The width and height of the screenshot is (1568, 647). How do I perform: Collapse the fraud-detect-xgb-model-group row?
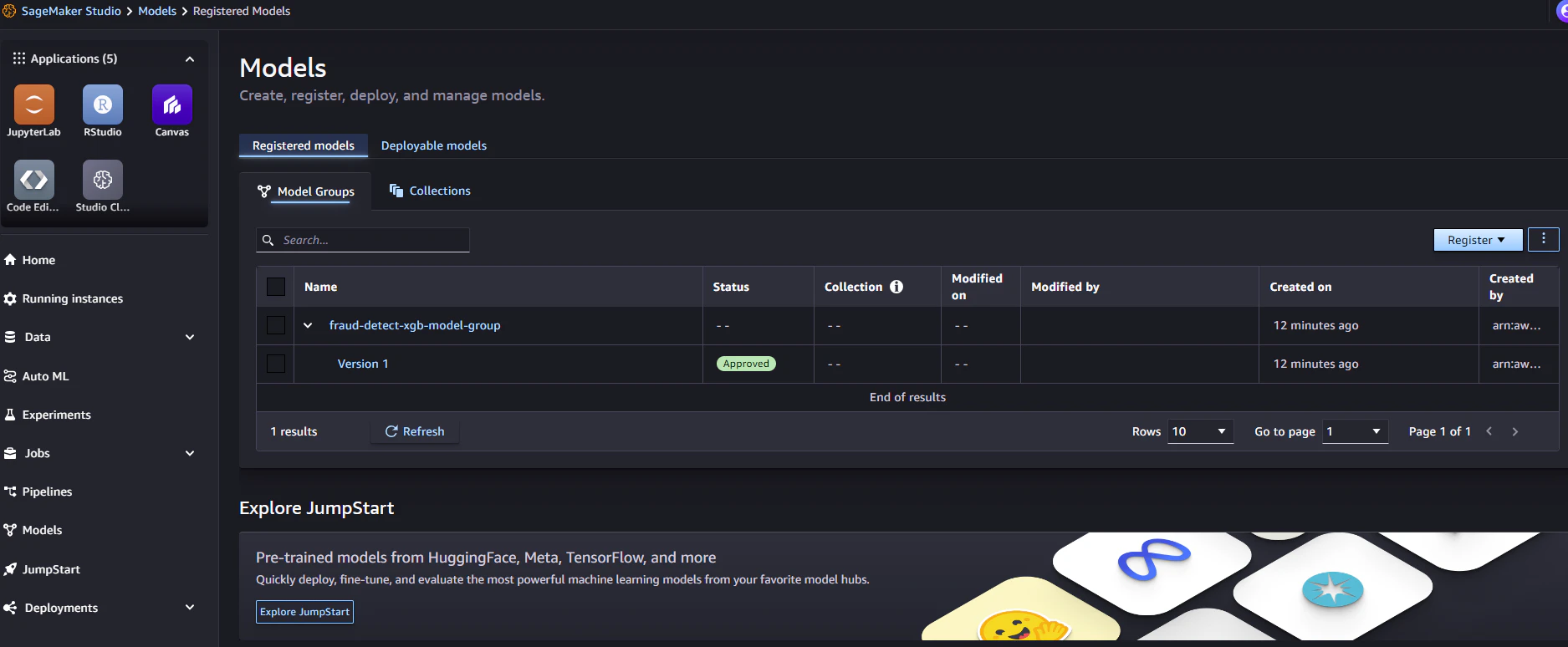308,325
